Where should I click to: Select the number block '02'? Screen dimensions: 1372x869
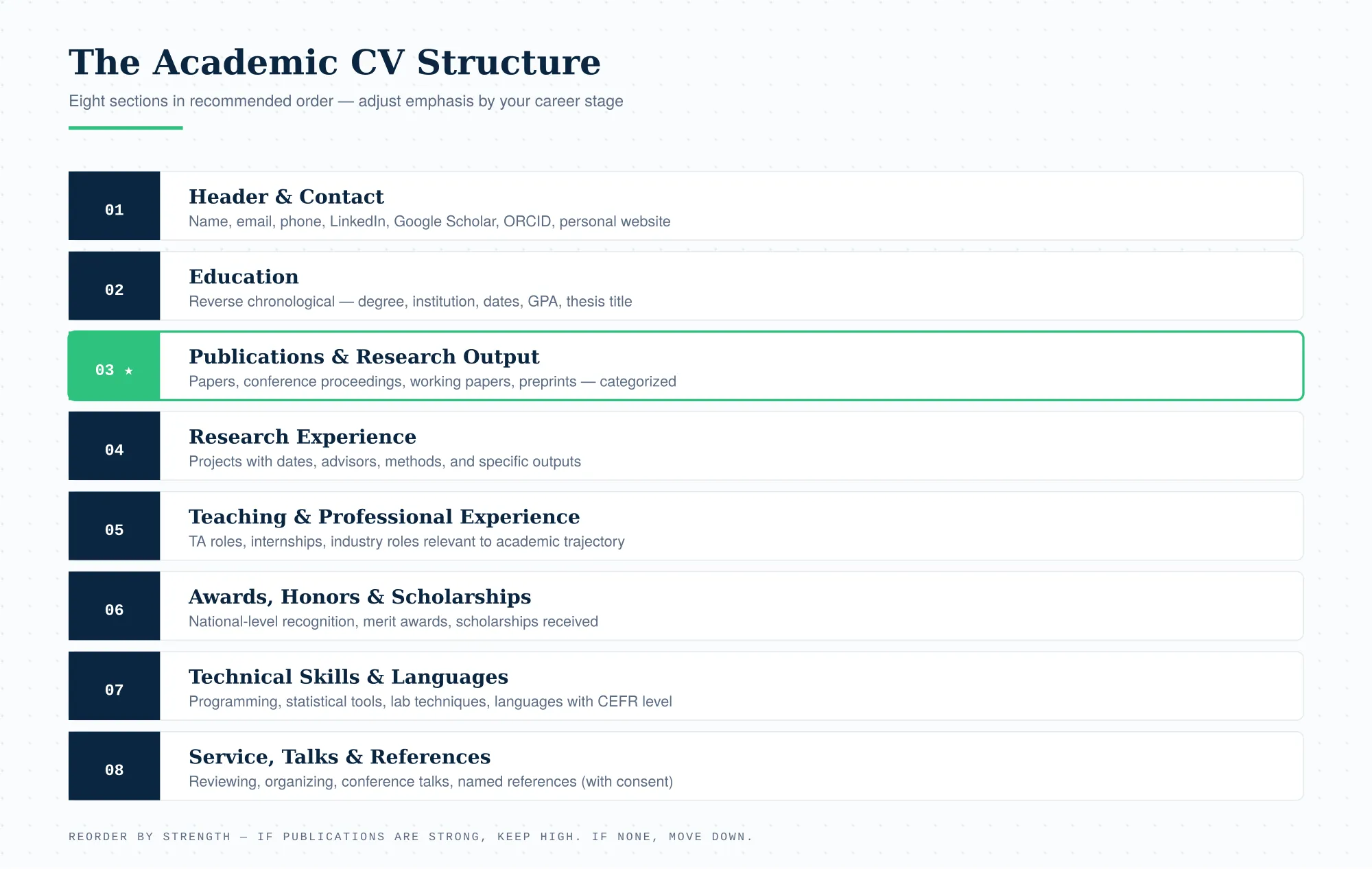[114, 286]
